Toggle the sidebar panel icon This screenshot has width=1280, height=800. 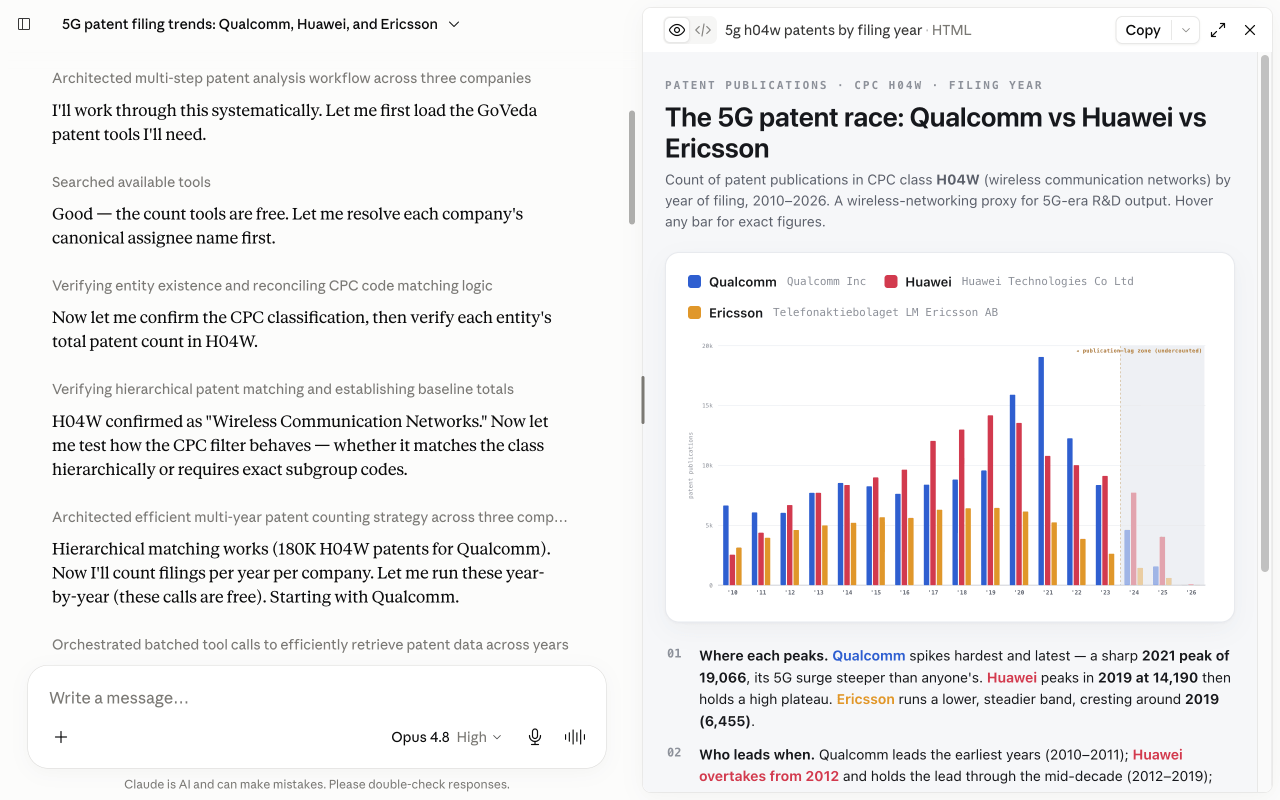pyautogui.click(x=25, y=24)
